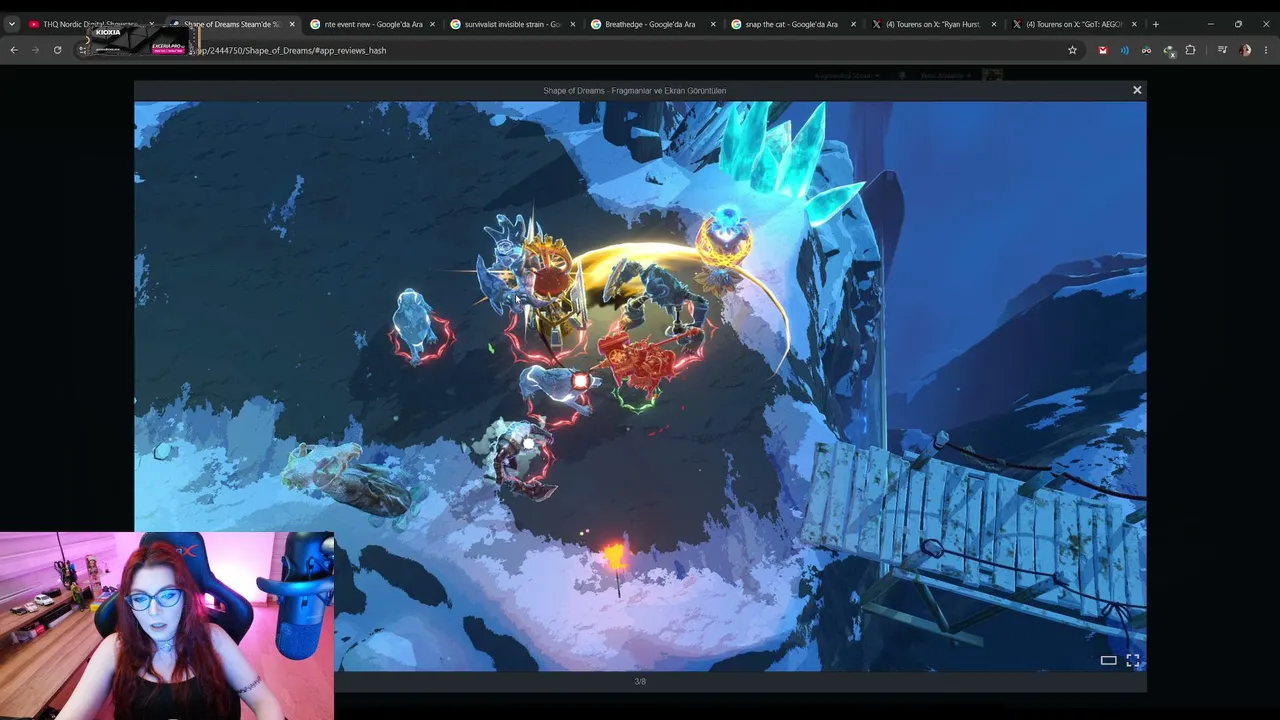Switch to the Shape of Dreams Steam tab

[x=232, y=24]
